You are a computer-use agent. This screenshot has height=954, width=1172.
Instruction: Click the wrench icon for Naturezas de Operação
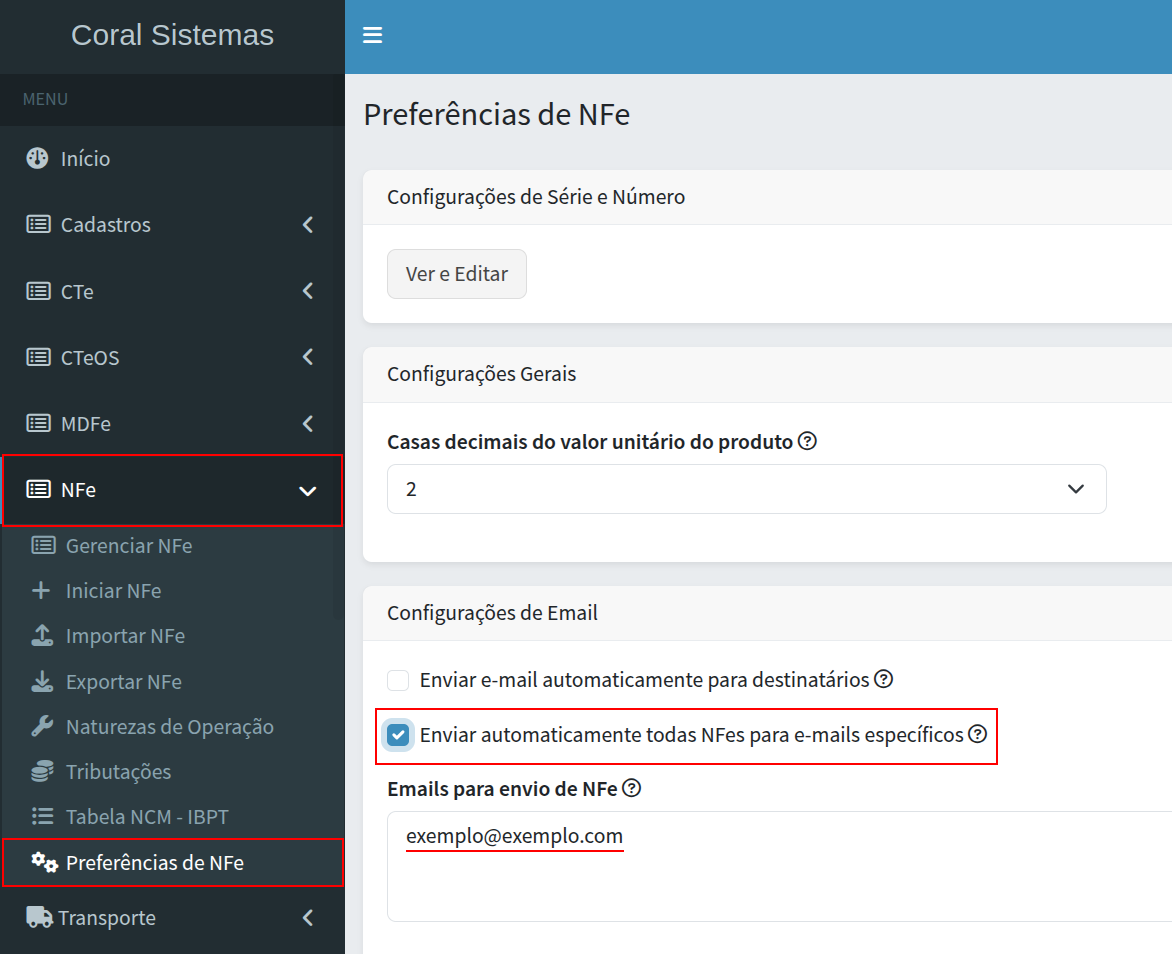[42, 727]
